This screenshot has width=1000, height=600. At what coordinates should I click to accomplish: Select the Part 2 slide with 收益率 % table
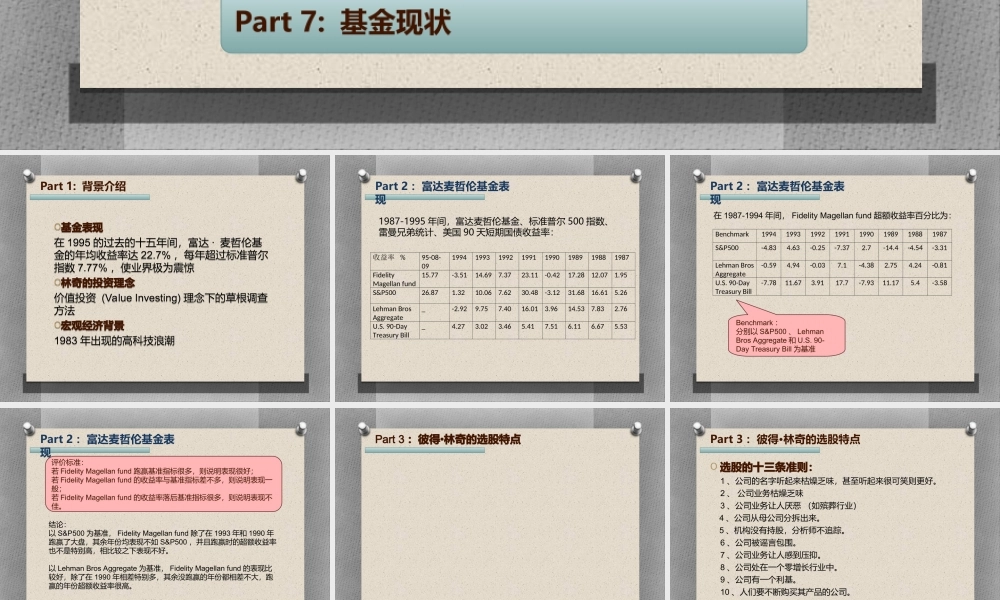click(500, 279)
